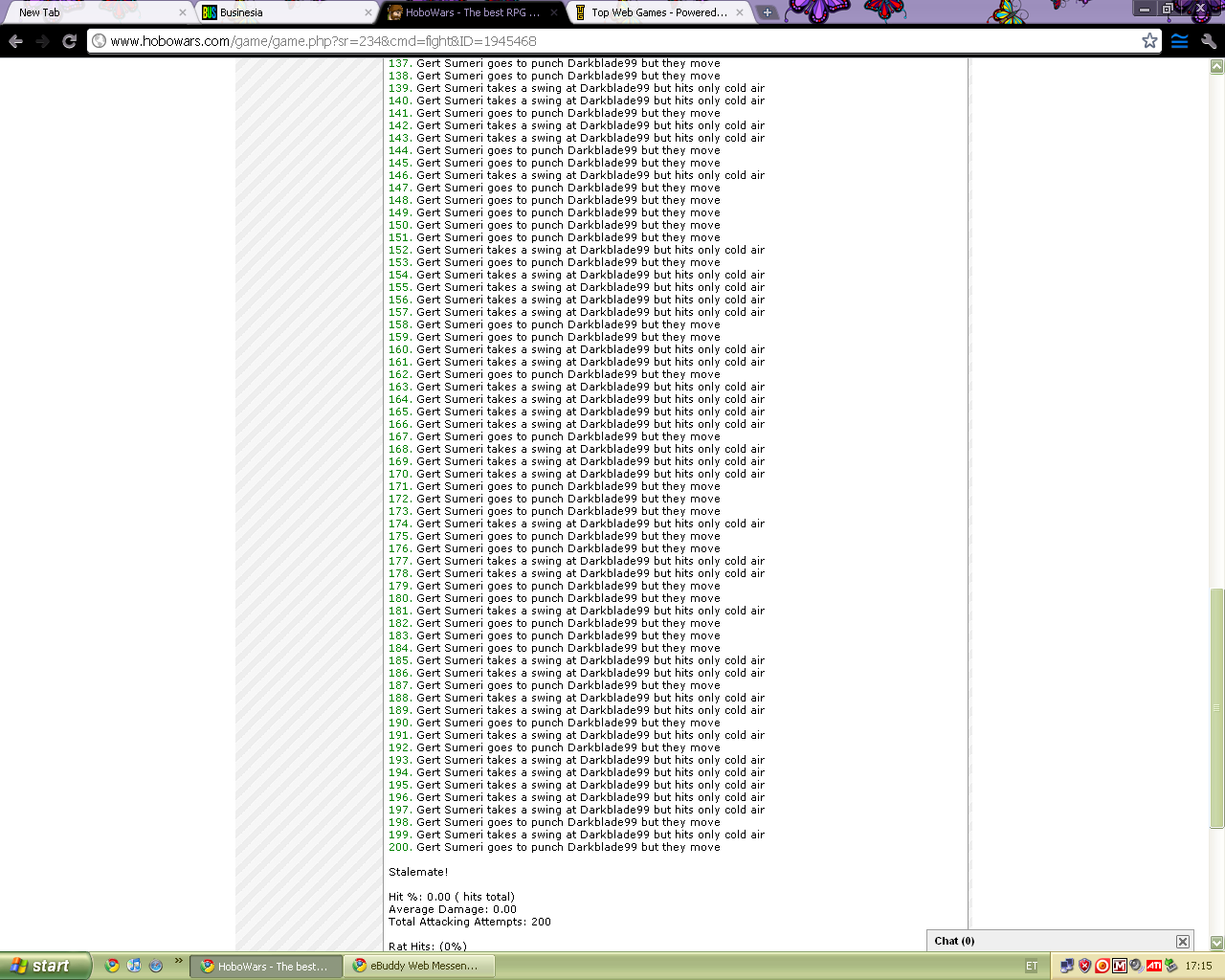Close the New Tab tab
The image size is (1225, 980).
(x=183, y=12)
